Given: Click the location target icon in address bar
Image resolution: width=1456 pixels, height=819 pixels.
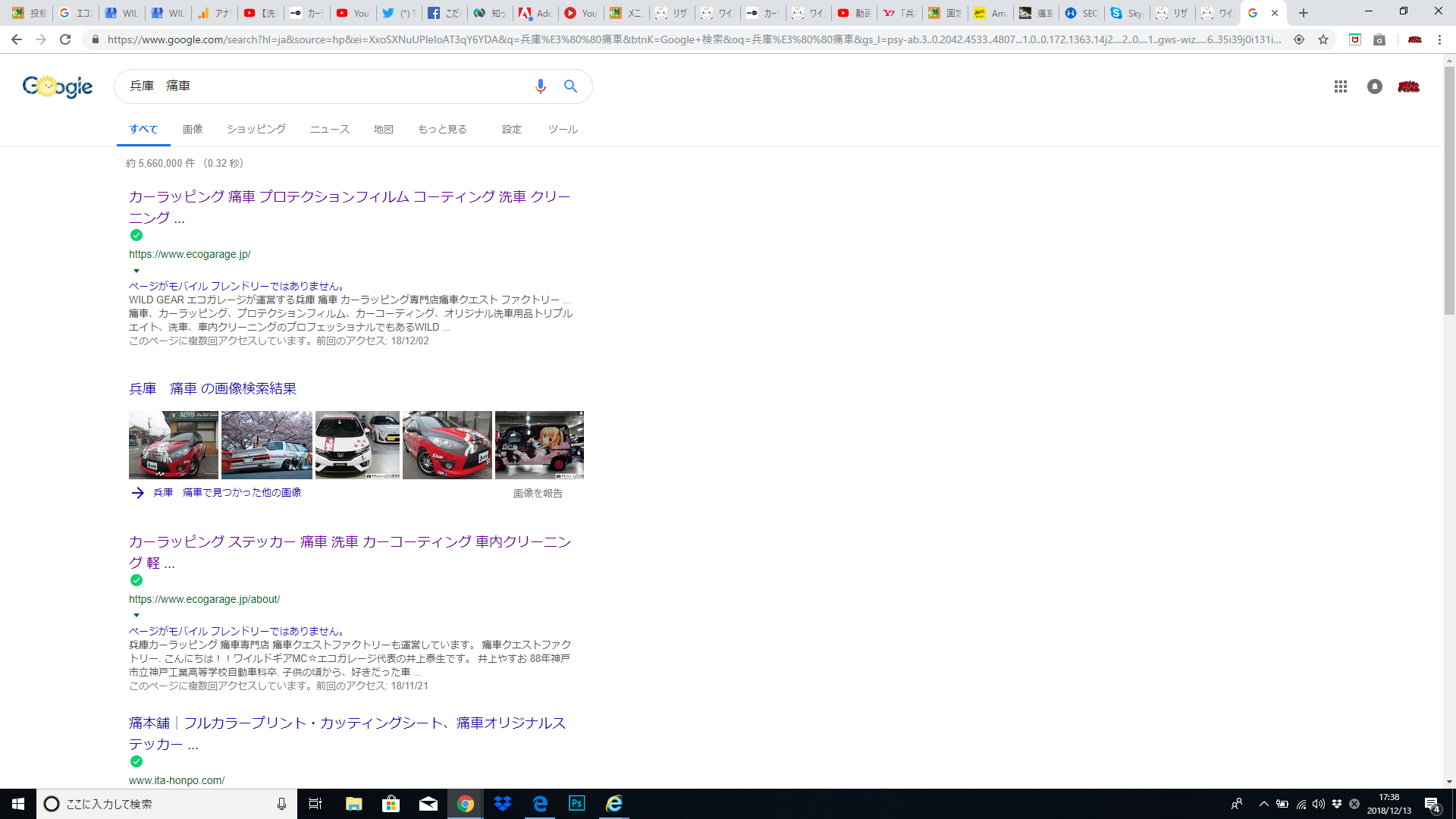Looking at the screenshot, I should tap(1299, 39).
